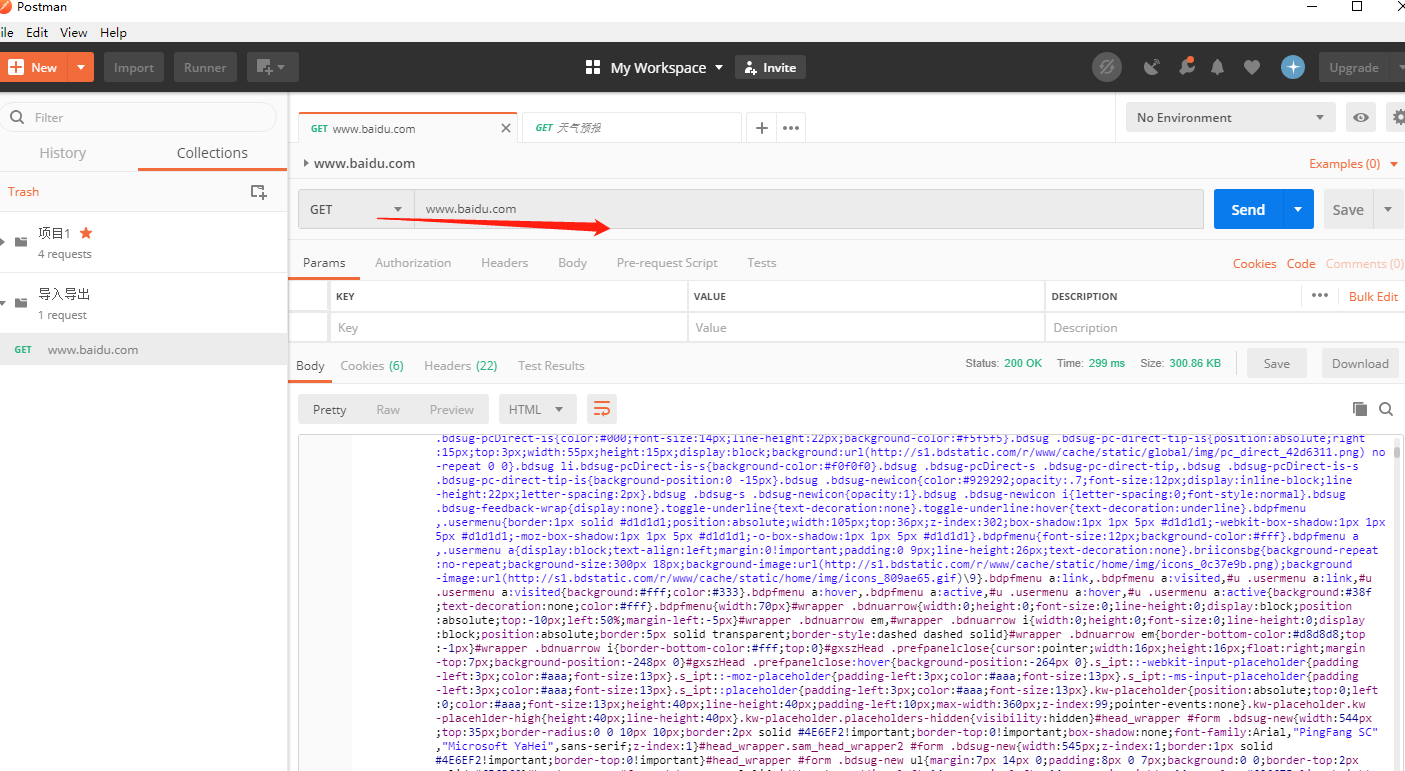Open notifications bell icon
Screen dimensions: 1405x771
coord(1218,67)
